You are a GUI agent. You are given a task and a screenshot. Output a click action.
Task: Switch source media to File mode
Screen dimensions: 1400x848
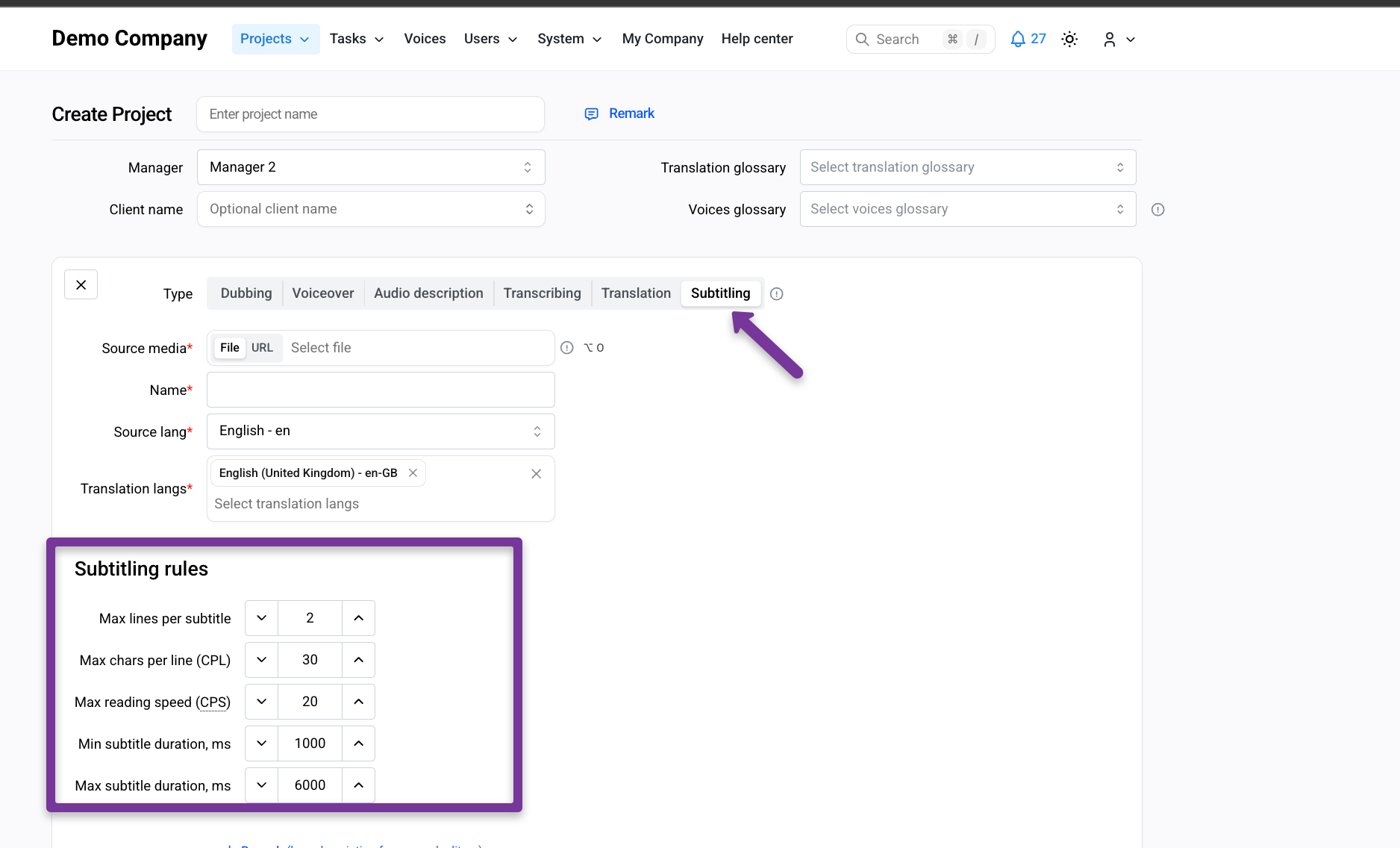tap(230, 348)
